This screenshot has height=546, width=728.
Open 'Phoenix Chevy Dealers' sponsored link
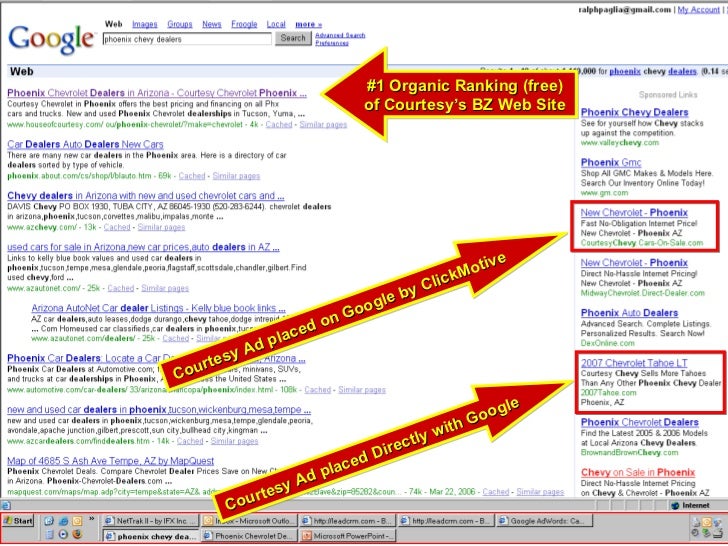coord(634,112)
